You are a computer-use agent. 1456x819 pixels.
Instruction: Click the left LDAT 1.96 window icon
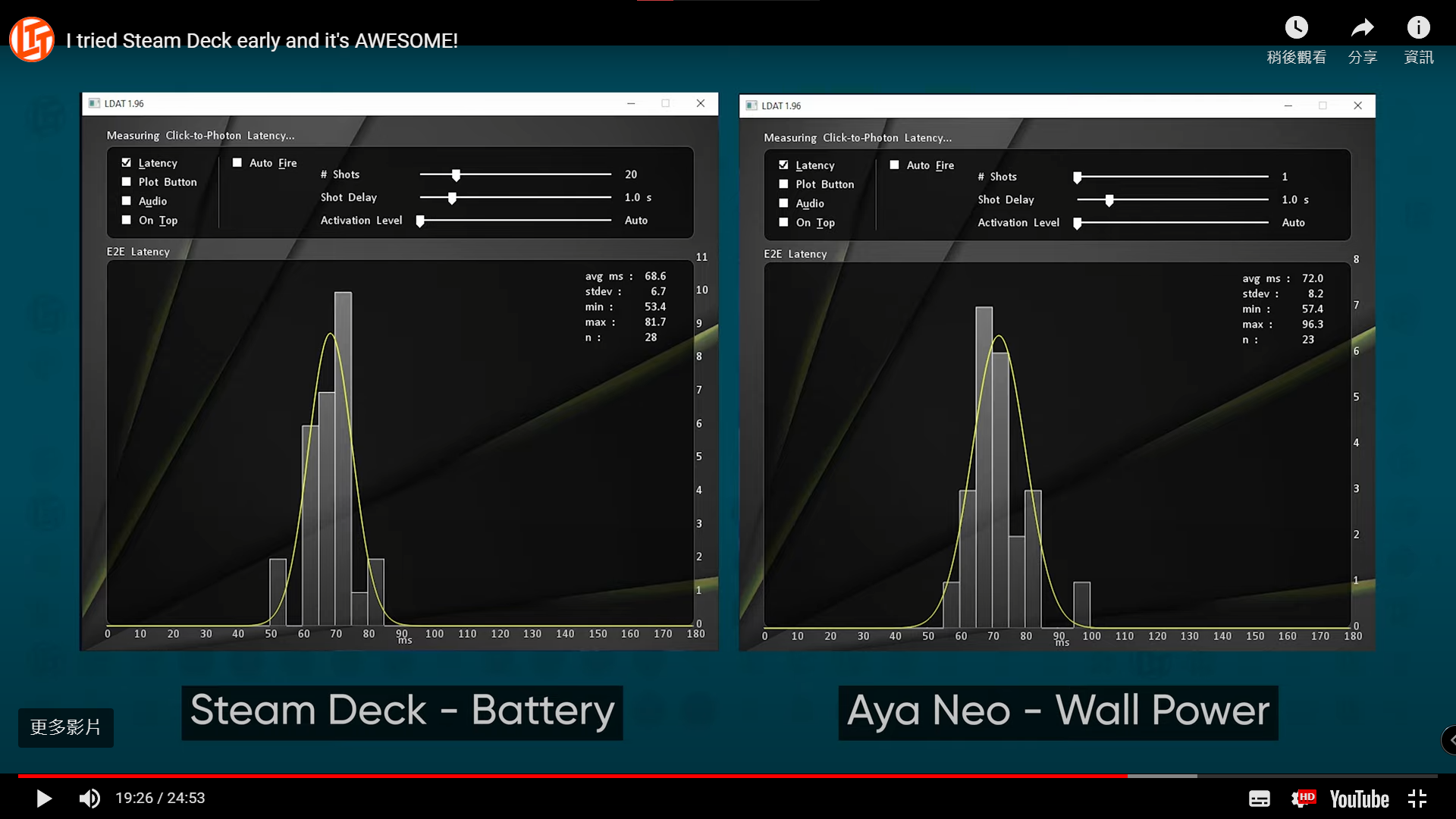tap(95, 104)
